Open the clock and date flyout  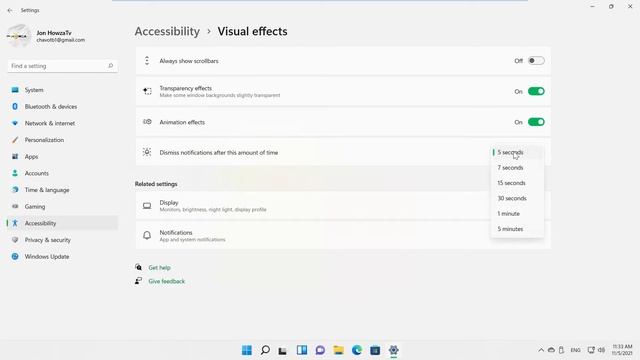[622, 350]
